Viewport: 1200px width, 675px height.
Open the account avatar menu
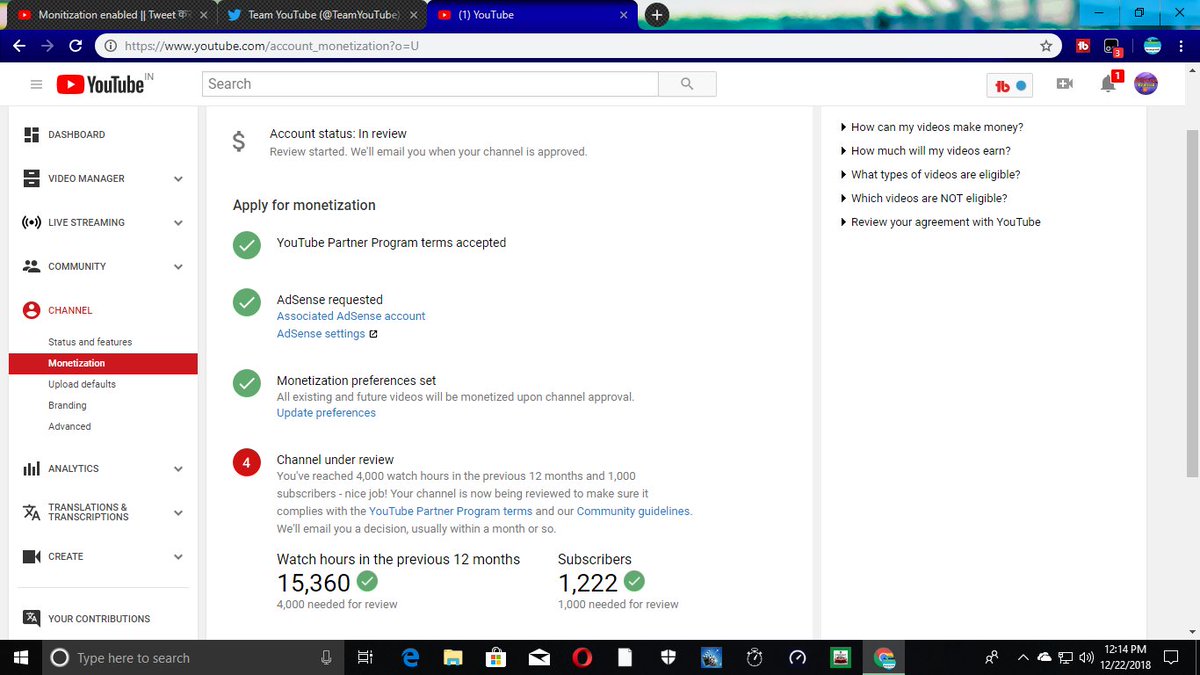coord(1146,85)
